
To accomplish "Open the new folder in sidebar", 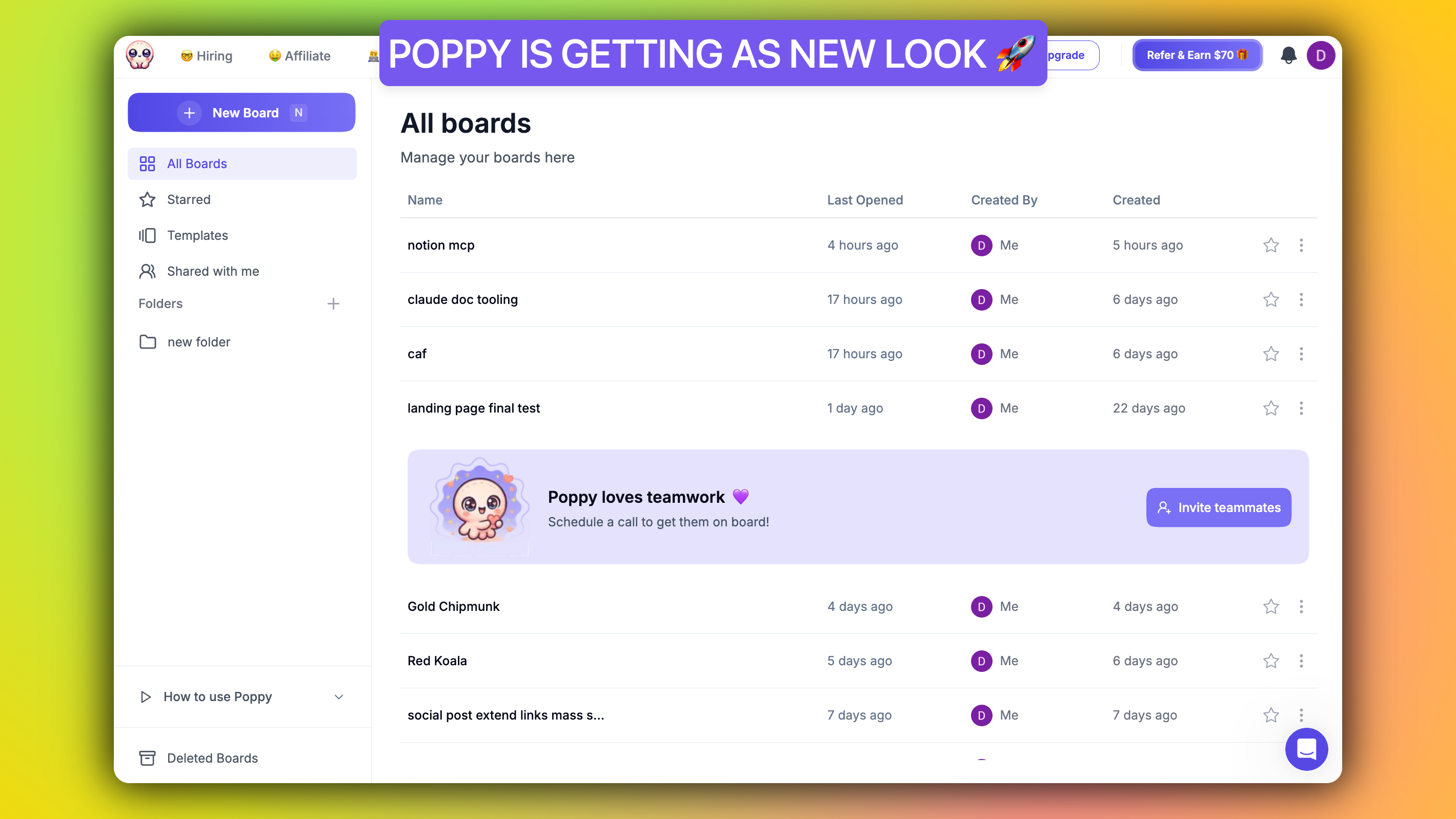I will (198, 342).
